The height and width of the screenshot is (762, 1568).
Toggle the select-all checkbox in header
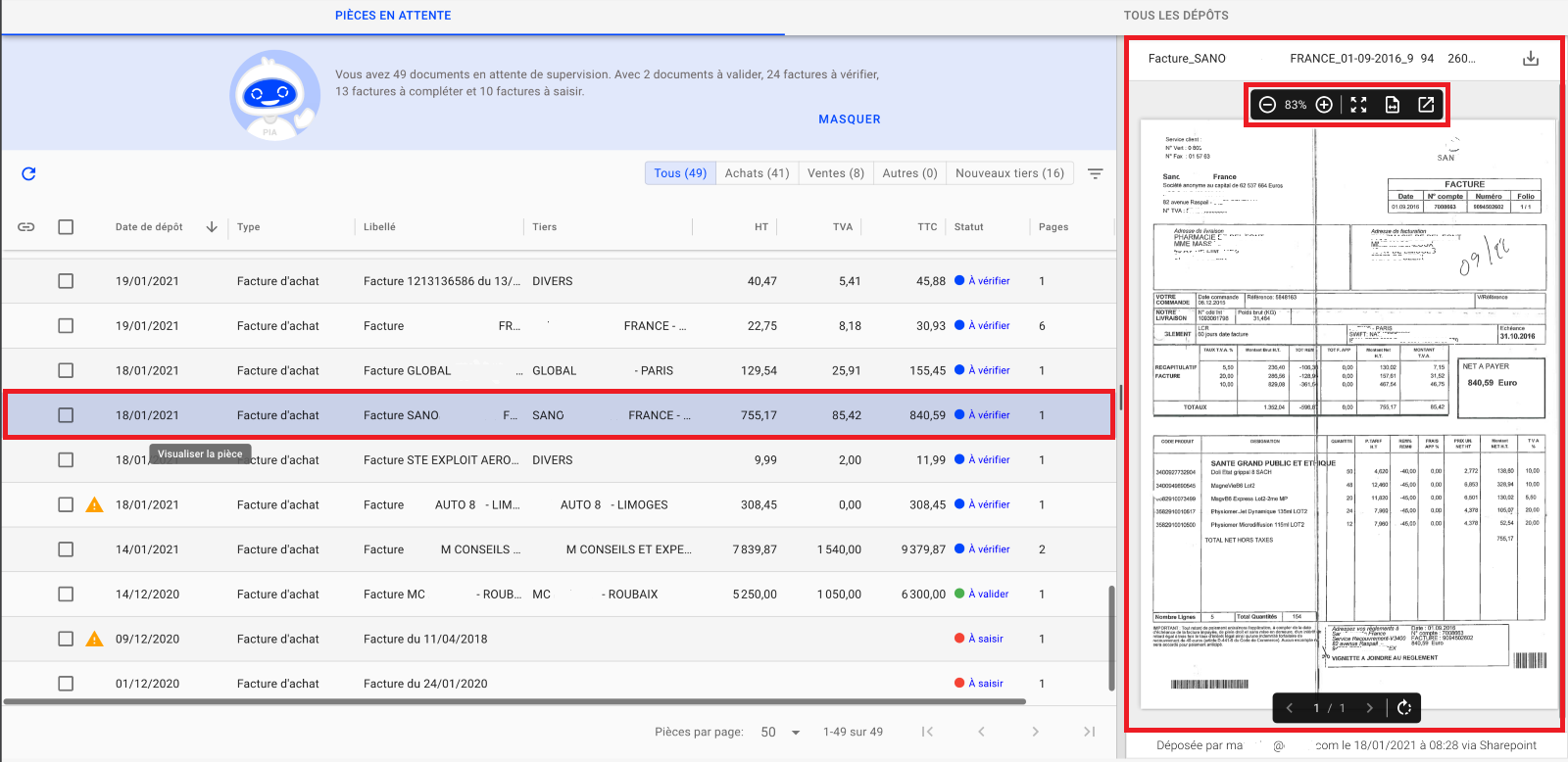[66, 226]
